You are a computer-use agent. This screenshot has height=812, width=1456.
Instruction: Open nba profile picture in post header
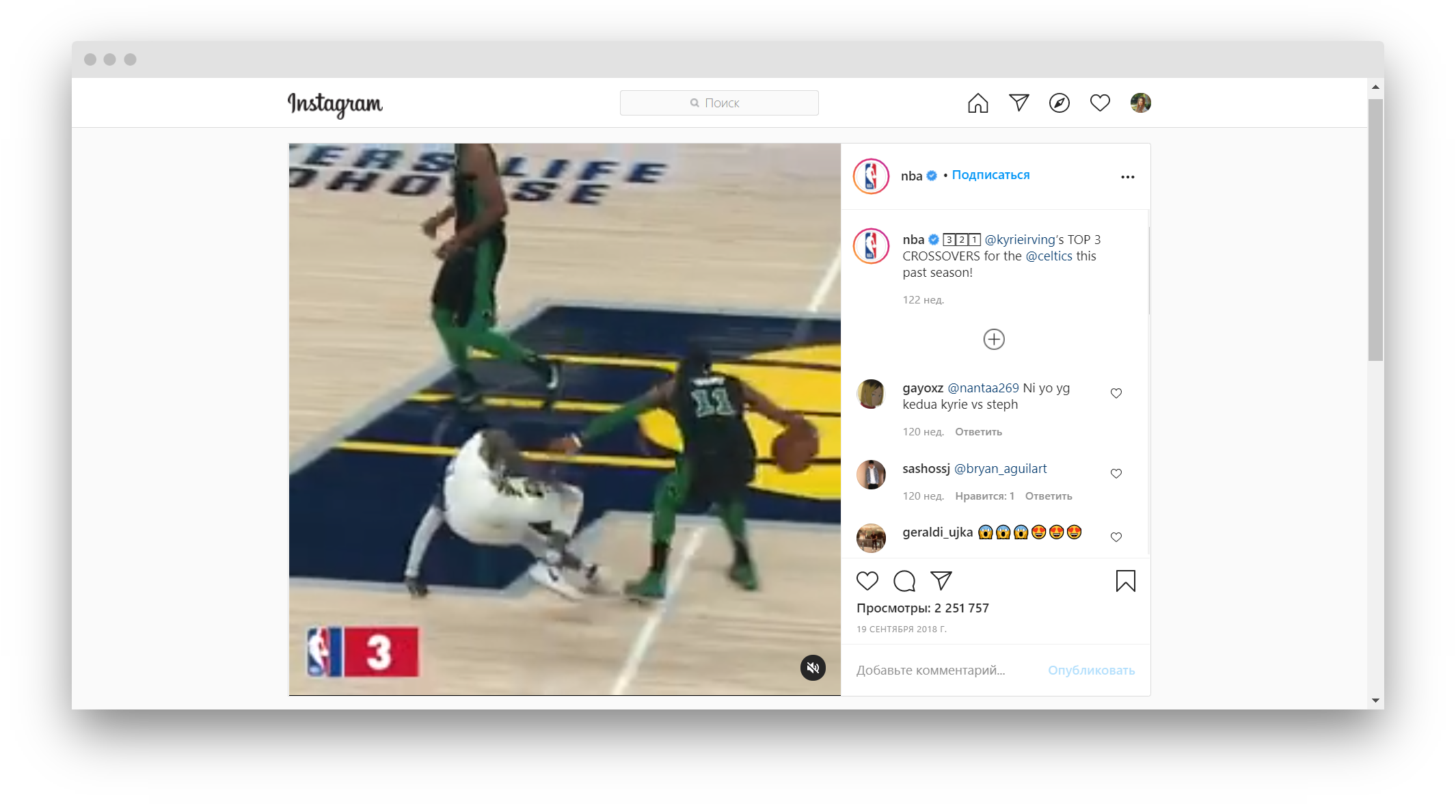tap(871, 176)
